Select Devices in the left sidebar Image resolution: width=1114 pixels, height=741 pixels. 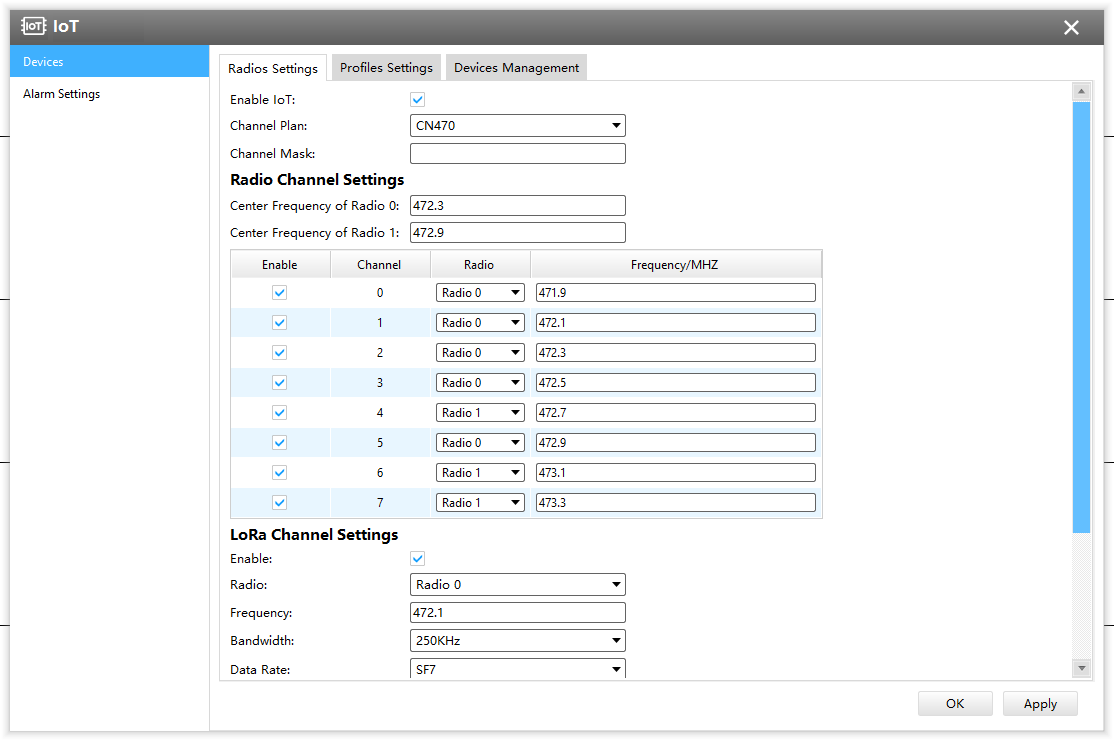(x=109, y=62)
